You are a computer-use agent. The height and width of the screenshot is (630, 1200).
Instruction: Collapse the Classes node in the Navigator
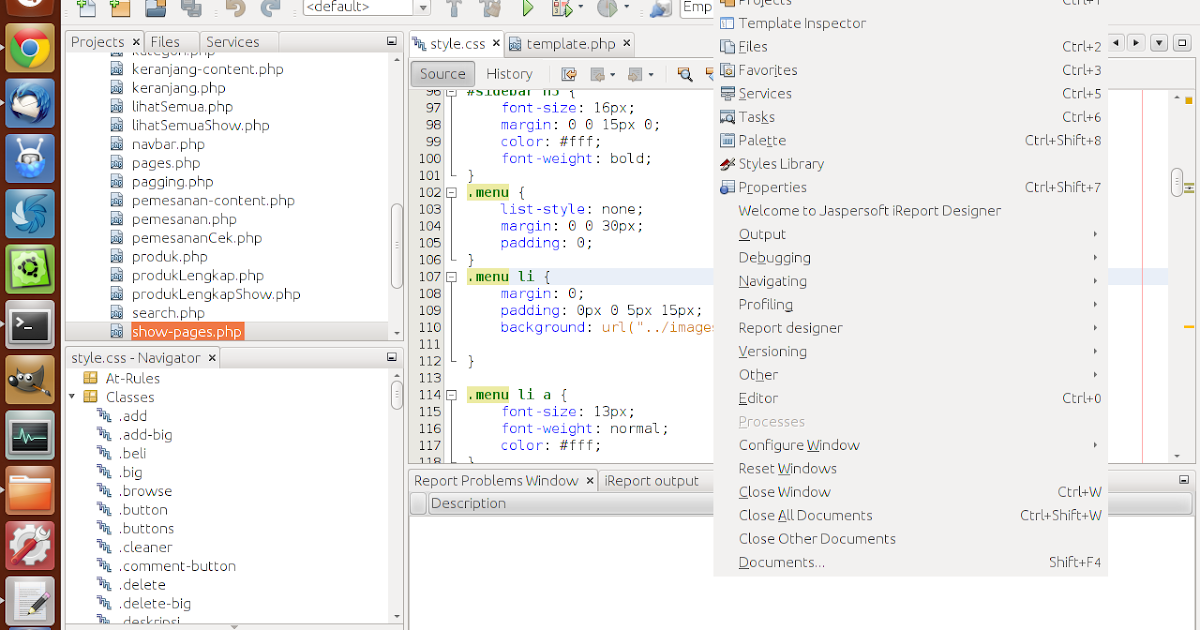tap(71, 396)
